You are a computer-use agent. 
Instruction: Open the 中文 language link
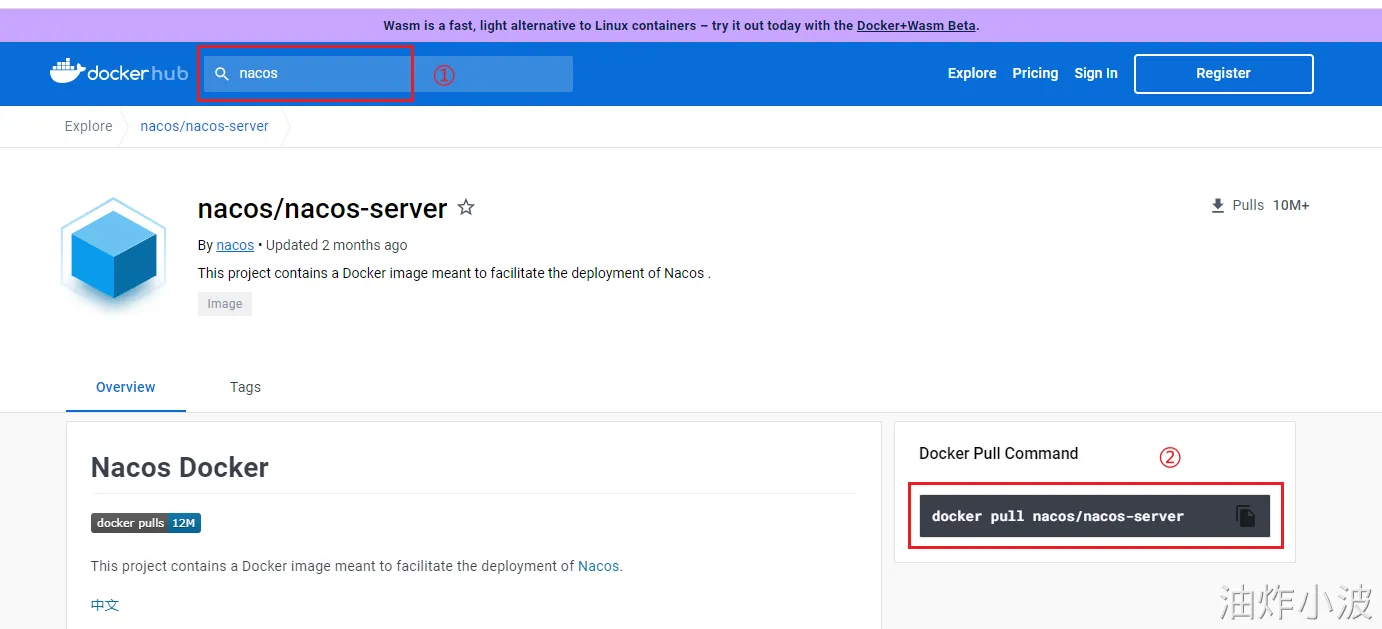click(x=105, y=605)
